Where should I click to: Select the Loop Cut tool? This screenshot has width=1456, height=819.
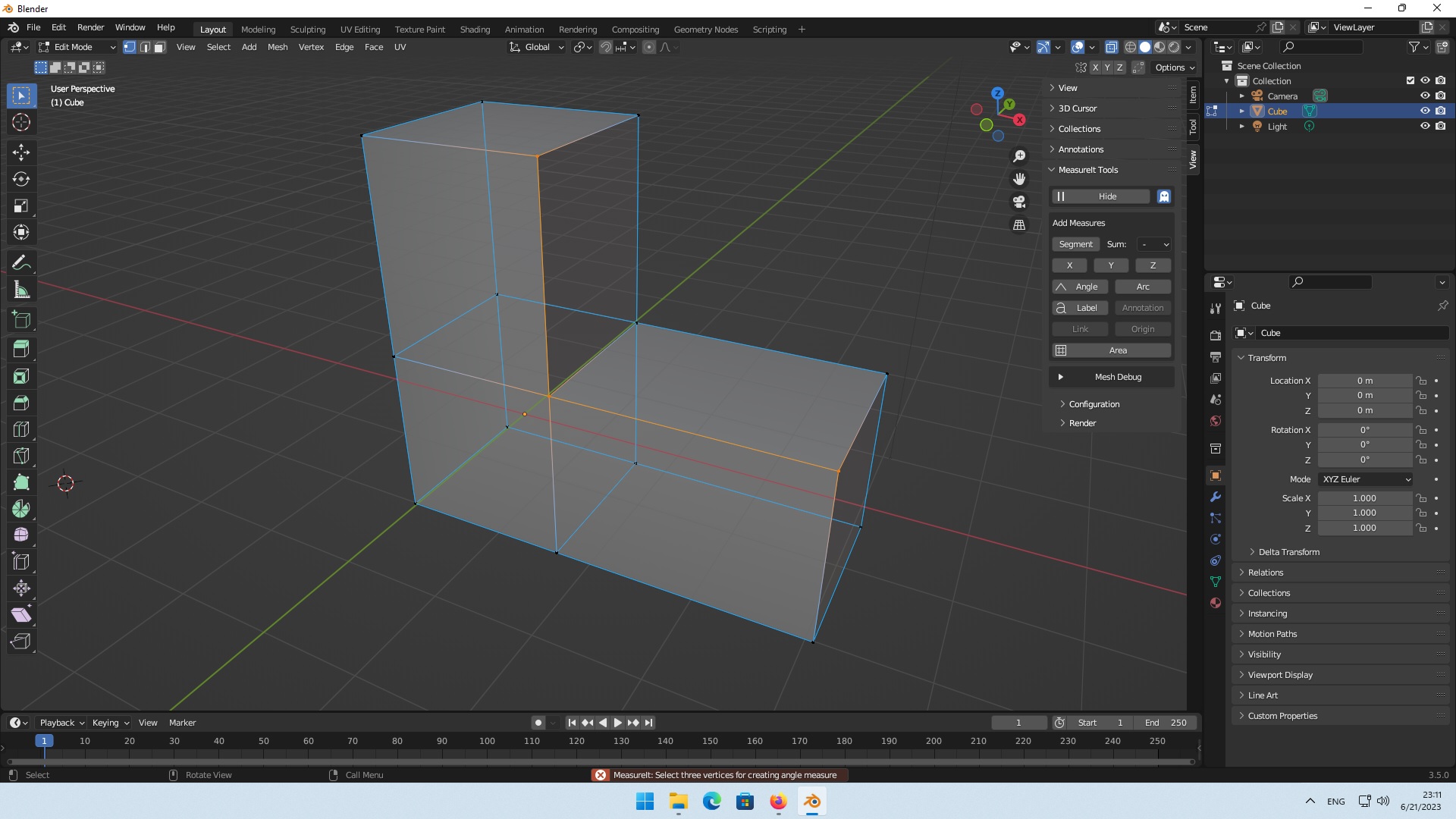click(21, 429)
